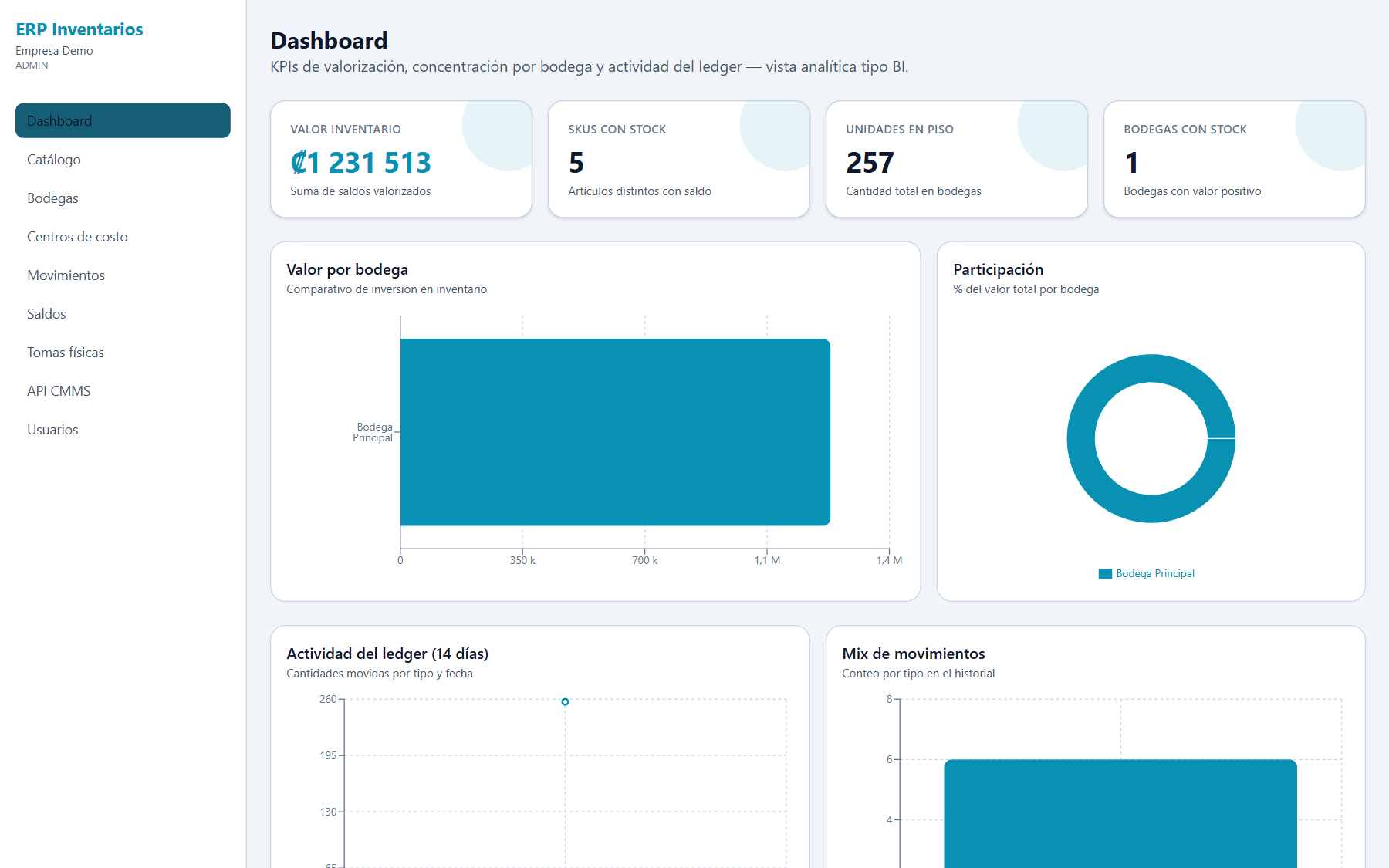The width and height of the screenshot is (1389, 868).
Task: Click the Participación chart title
Action: point(999,269)
